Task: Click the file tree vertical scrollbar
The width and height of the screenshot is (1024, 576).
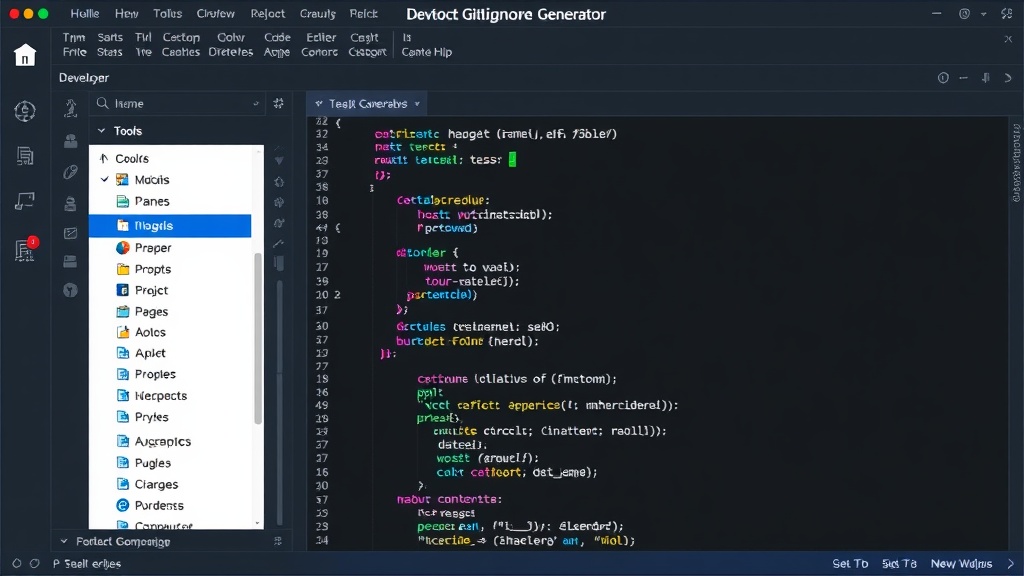Action: pos(258,338)
